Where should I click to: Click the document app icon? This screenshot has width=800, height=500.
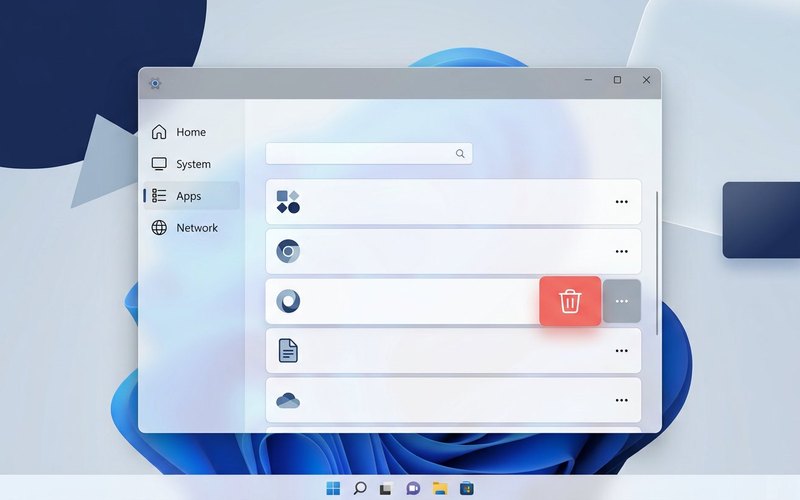[x=288, y=351]
